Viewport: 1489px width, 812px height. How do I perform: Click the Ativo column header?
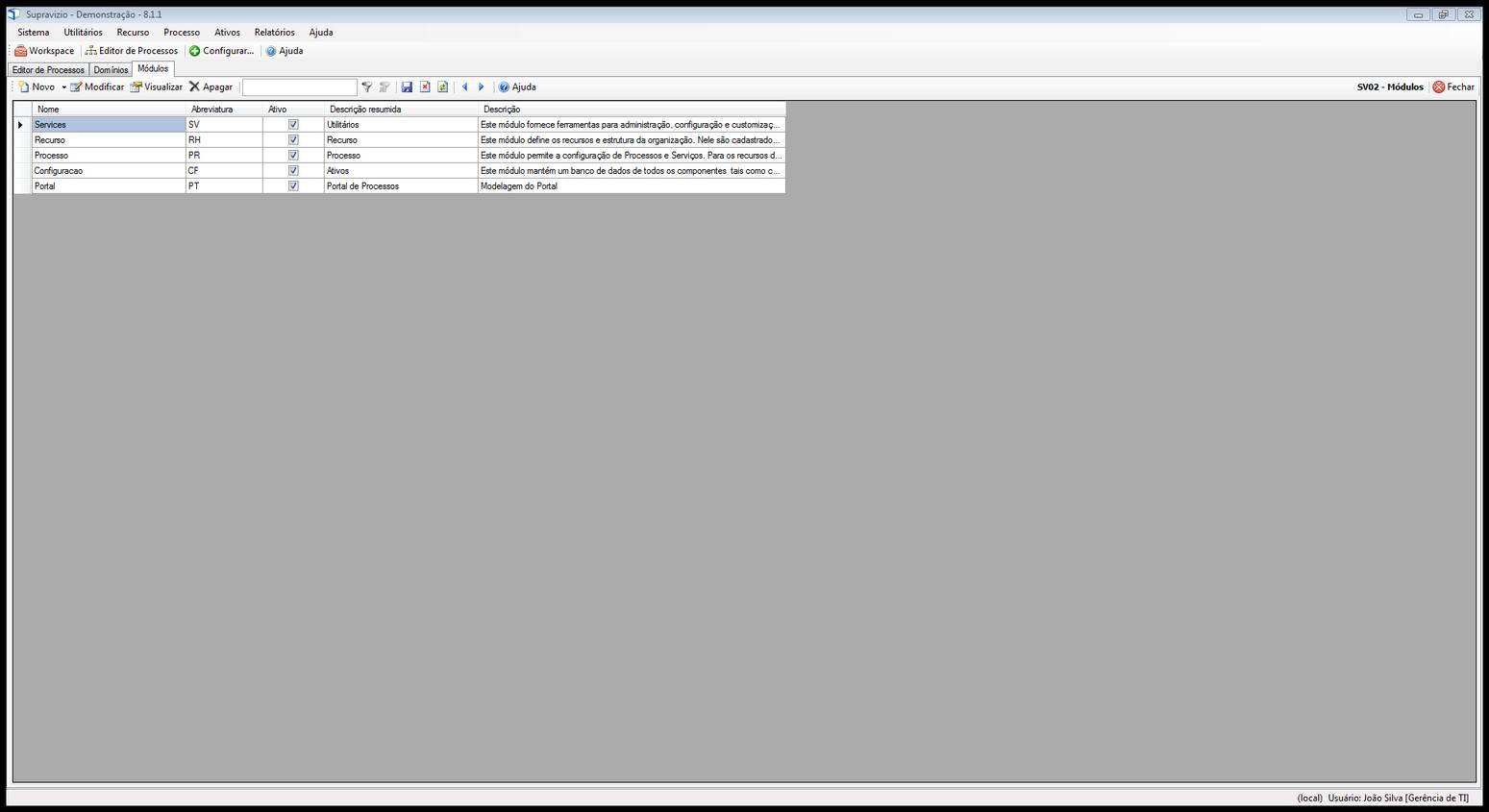coord(293,110)
